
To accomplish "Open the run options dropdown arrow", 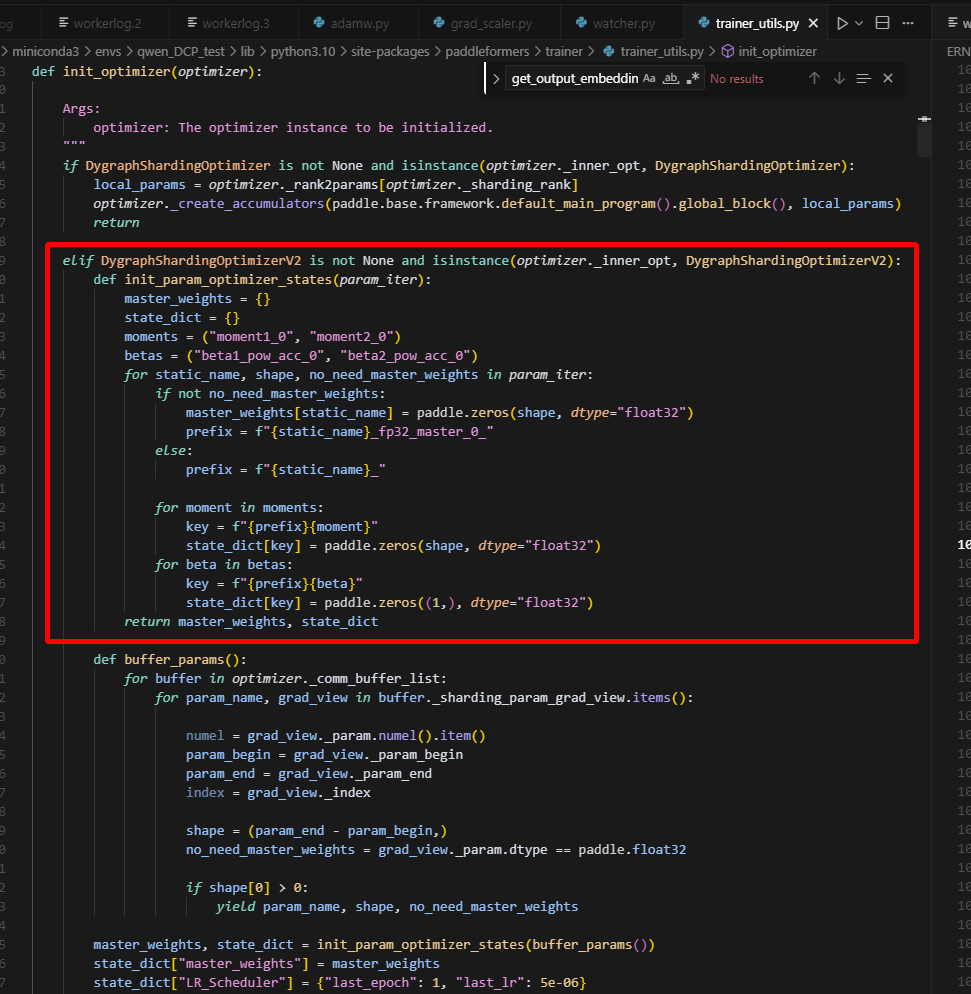I will coord(859,22).
